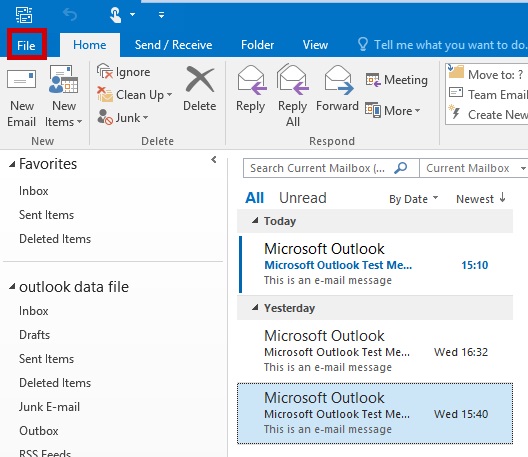Image resolution: width=528 pixels, height=457 pixels.
Task: Click the Clean Up icon
Action: pos(105,94)
